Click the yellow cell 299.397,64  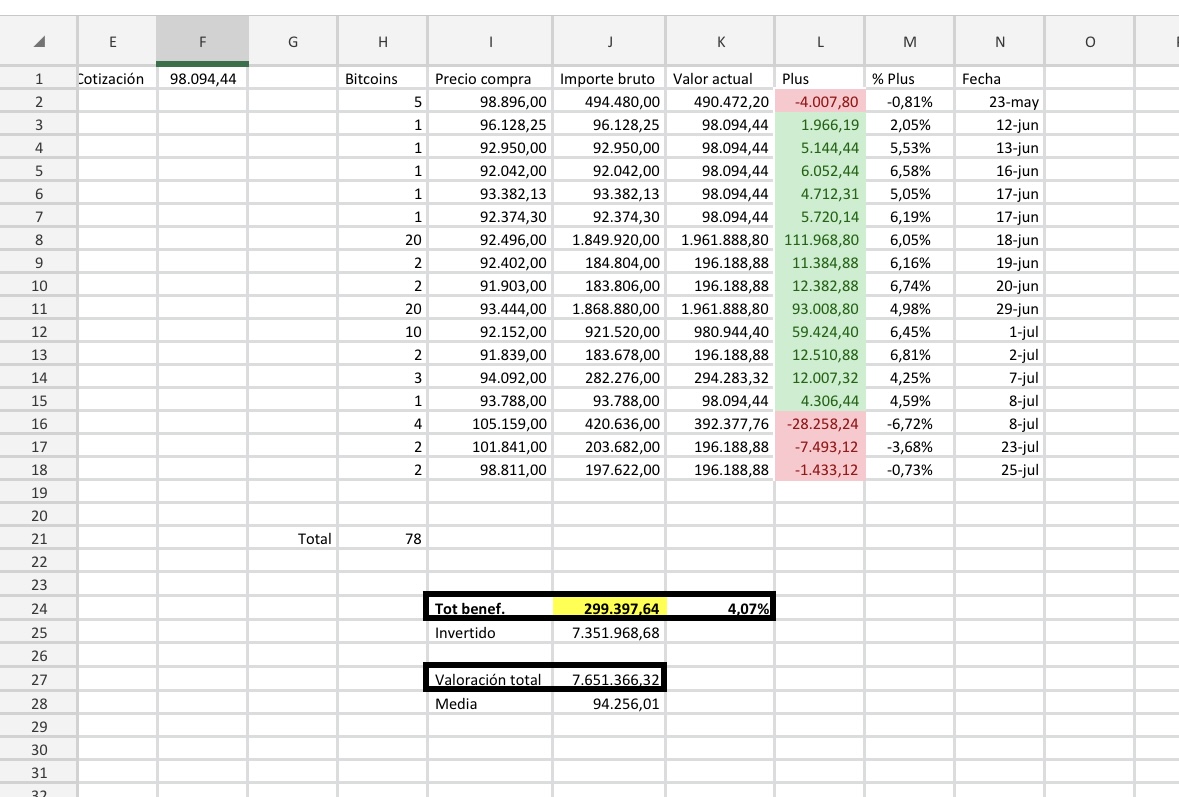pyautogui.click(x=610, y=608)
